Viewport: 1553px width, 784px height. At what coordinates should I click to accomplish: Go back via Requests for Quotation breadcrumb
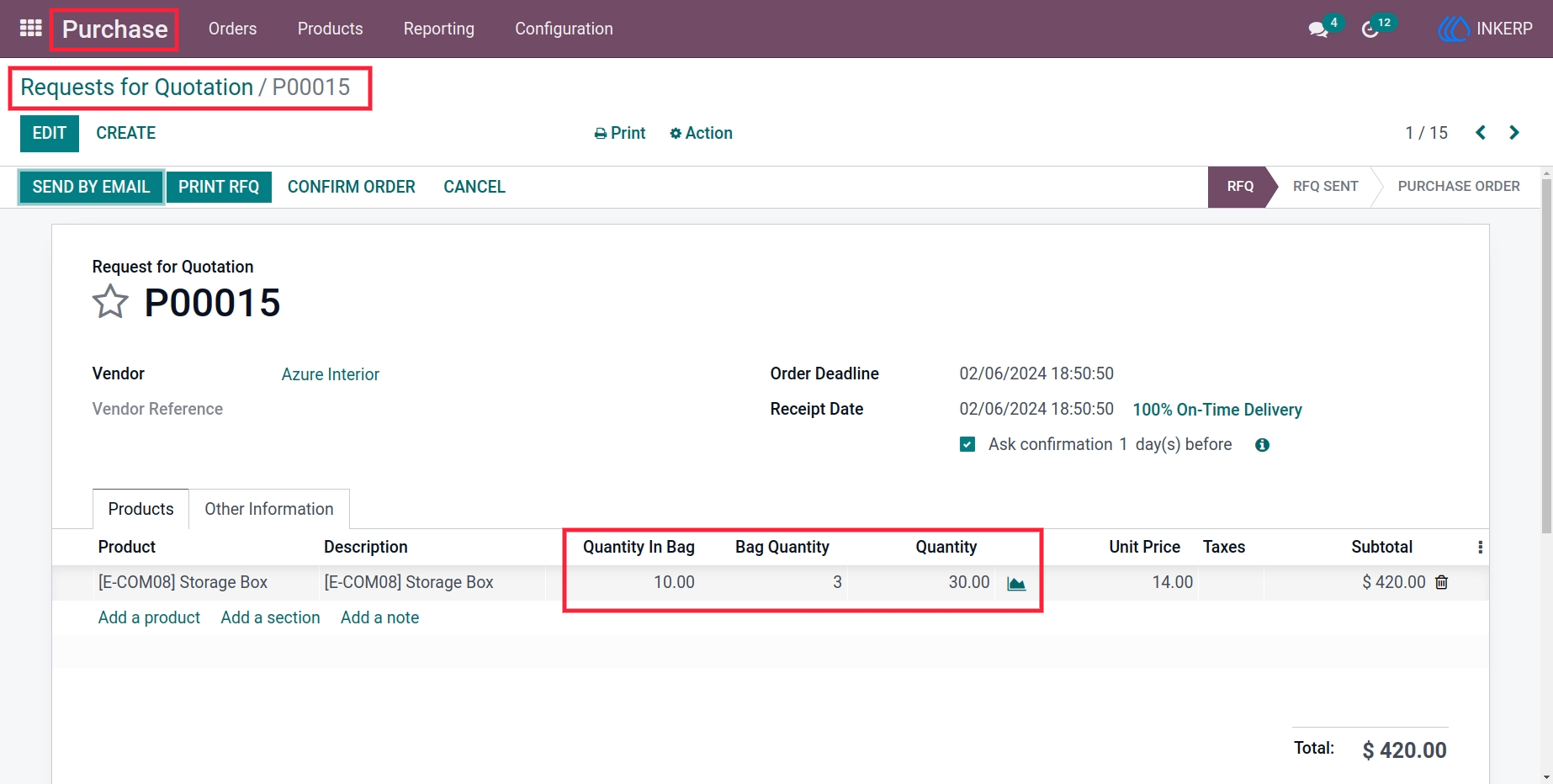(x=136, y=87)
